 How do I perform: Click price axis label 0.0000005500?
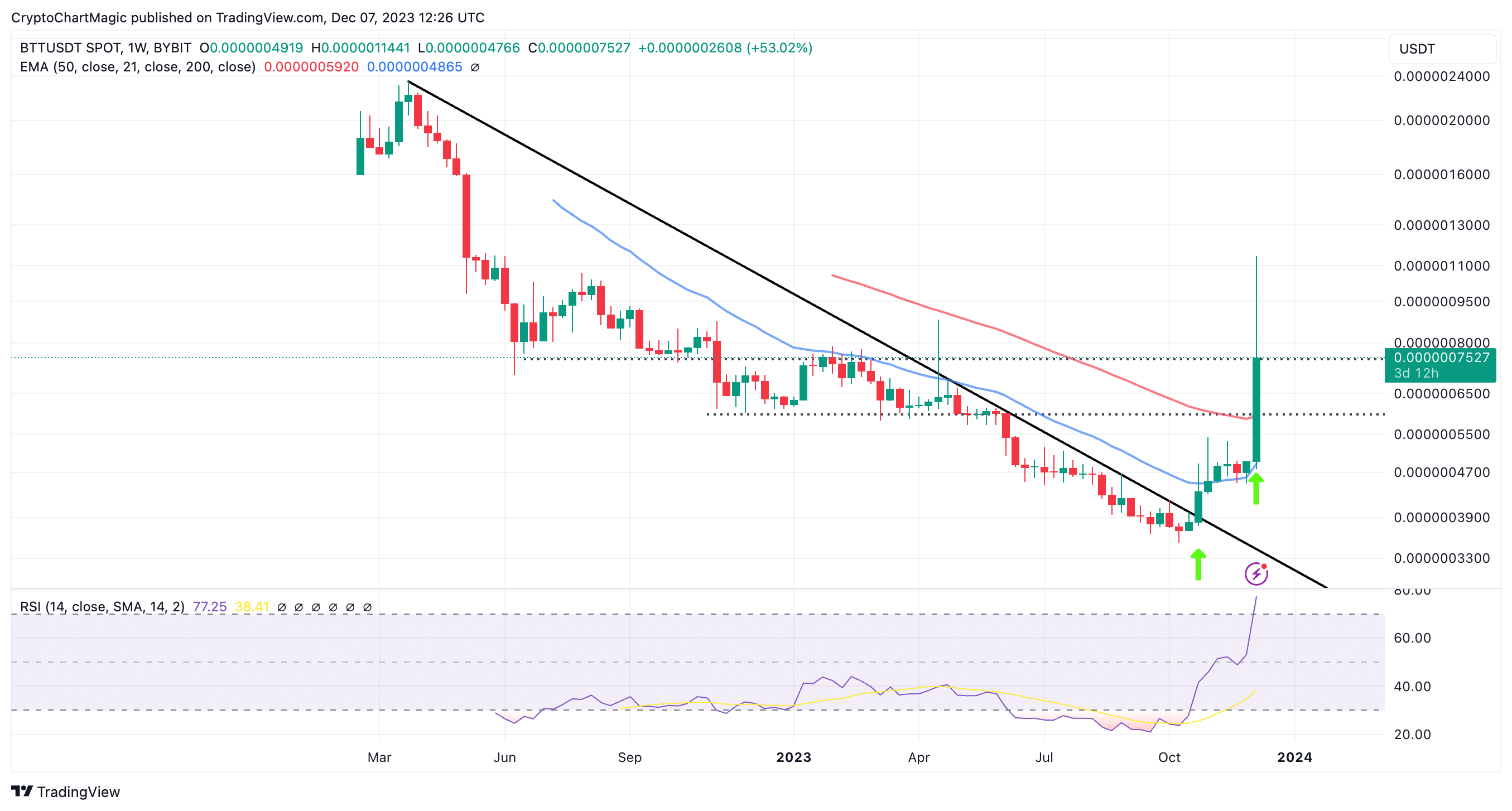pyautogui.click(x=1442, y=435)
